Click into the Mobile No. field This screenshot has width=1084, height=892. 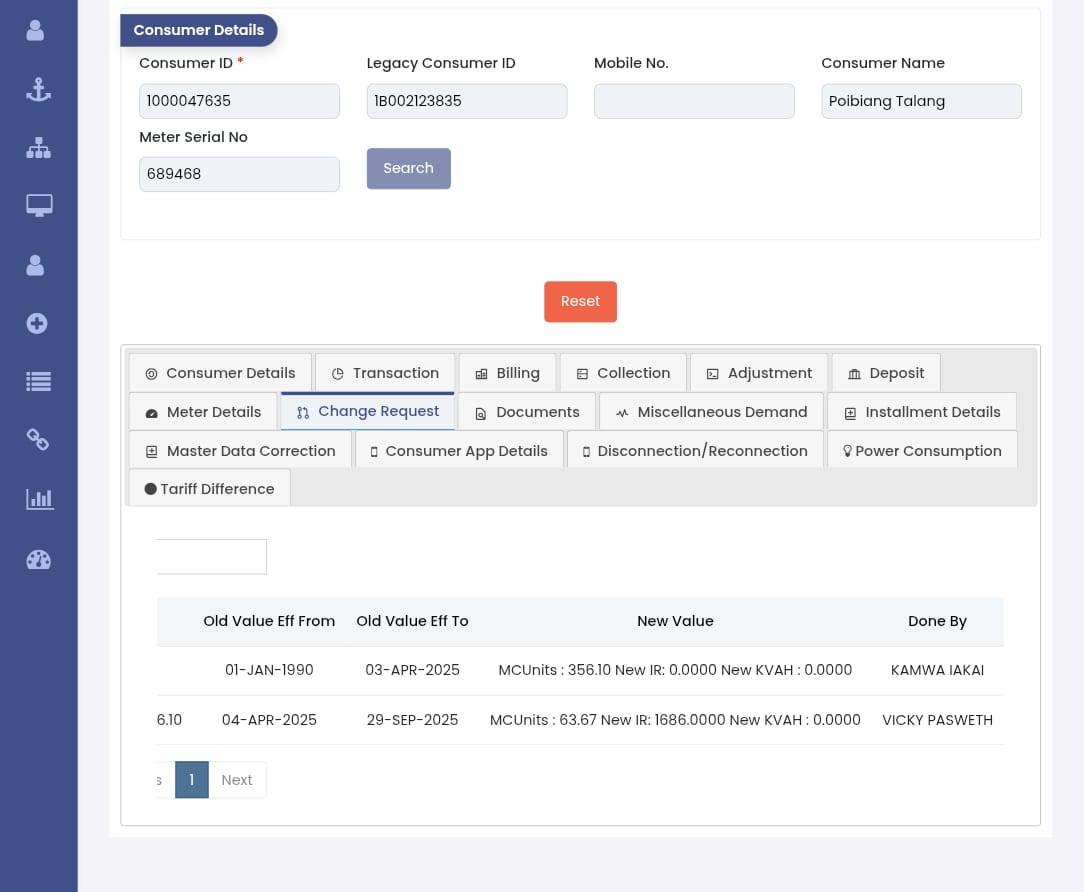694,101
